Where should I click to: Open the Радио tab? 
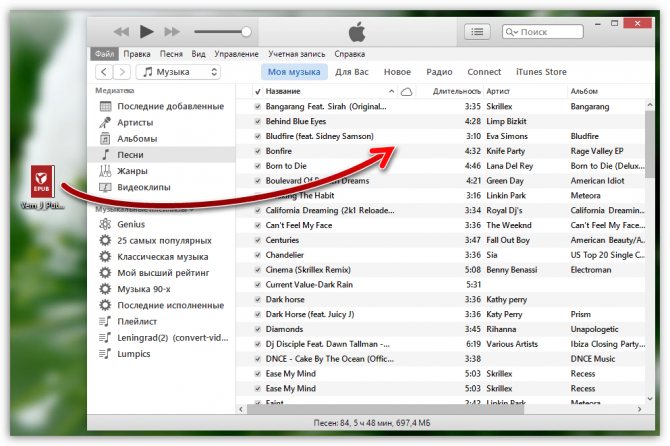(x=439, y=72)
